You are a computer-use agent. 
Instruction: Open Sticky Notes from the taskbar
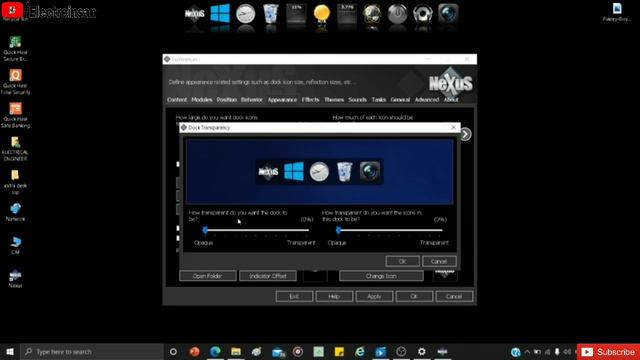[x=339, y=351]
